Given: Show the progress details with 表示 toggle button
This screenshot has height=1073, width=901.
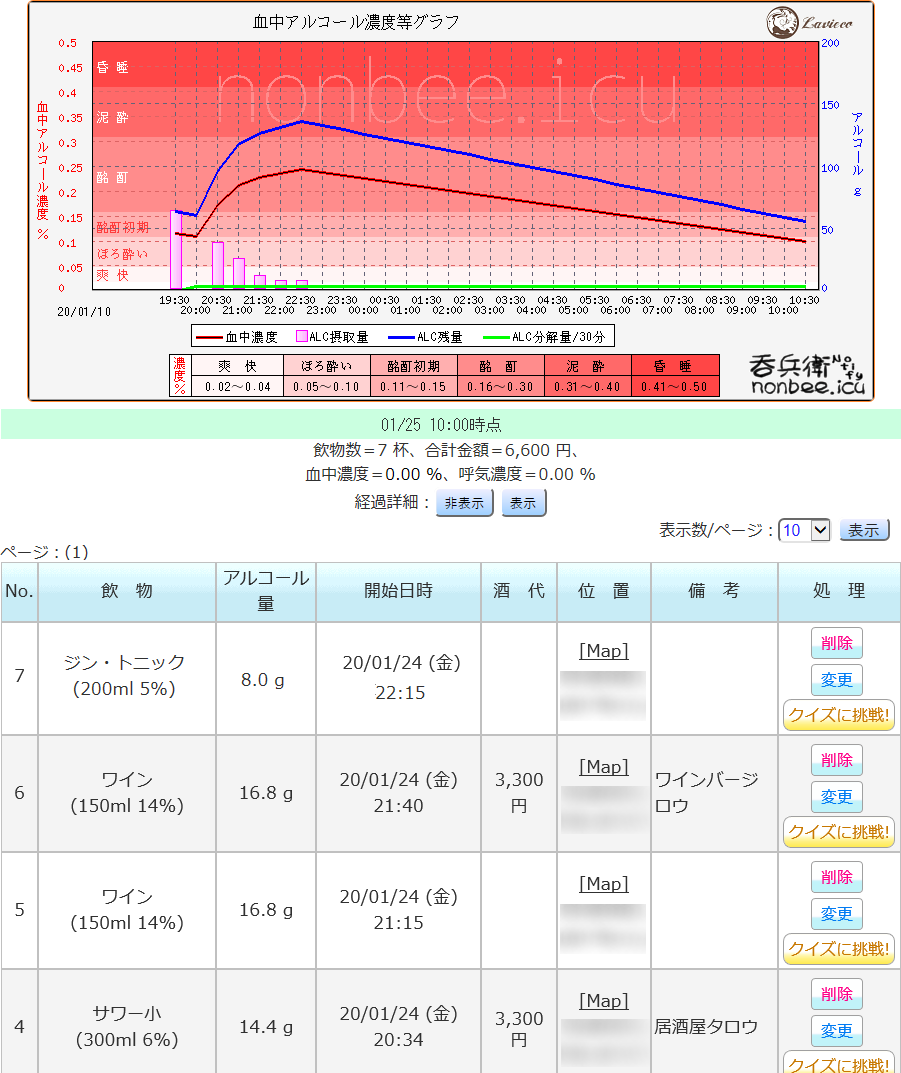Looking at the screenshot, I should point(523,503).
